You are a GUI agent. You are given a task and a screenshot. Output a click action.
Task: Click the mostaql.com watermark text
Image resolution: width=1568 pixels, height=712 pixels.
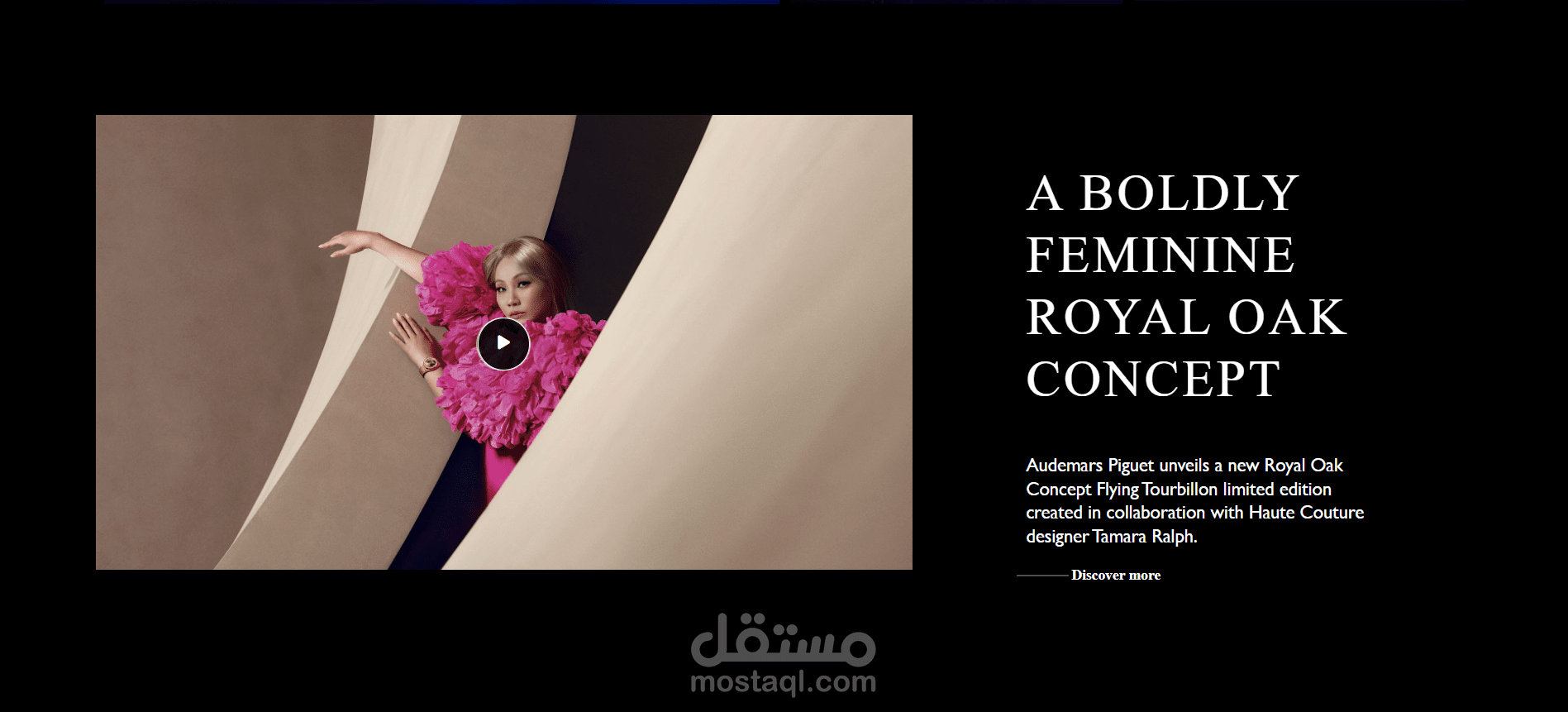[x=783, y=682]
